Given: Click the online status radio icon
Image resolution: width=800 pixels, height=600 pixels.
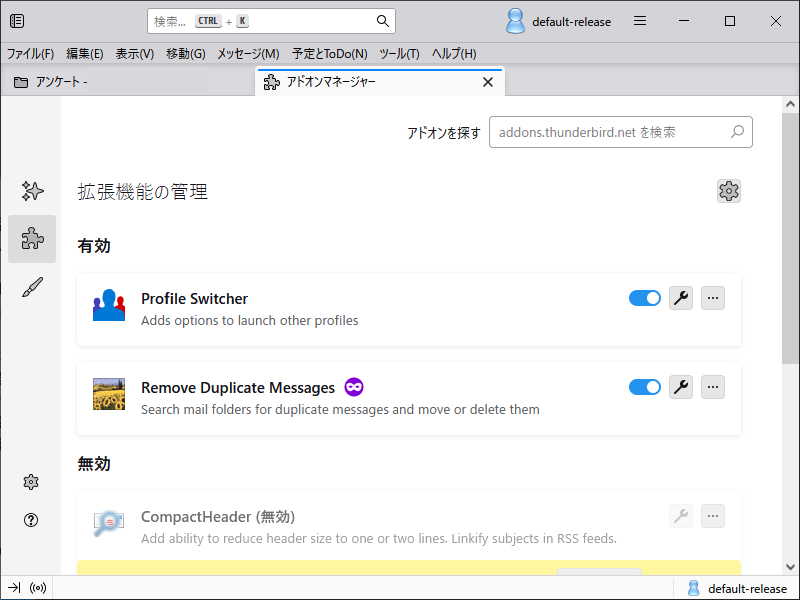Looking at the screenshot, I should (38, 588).
